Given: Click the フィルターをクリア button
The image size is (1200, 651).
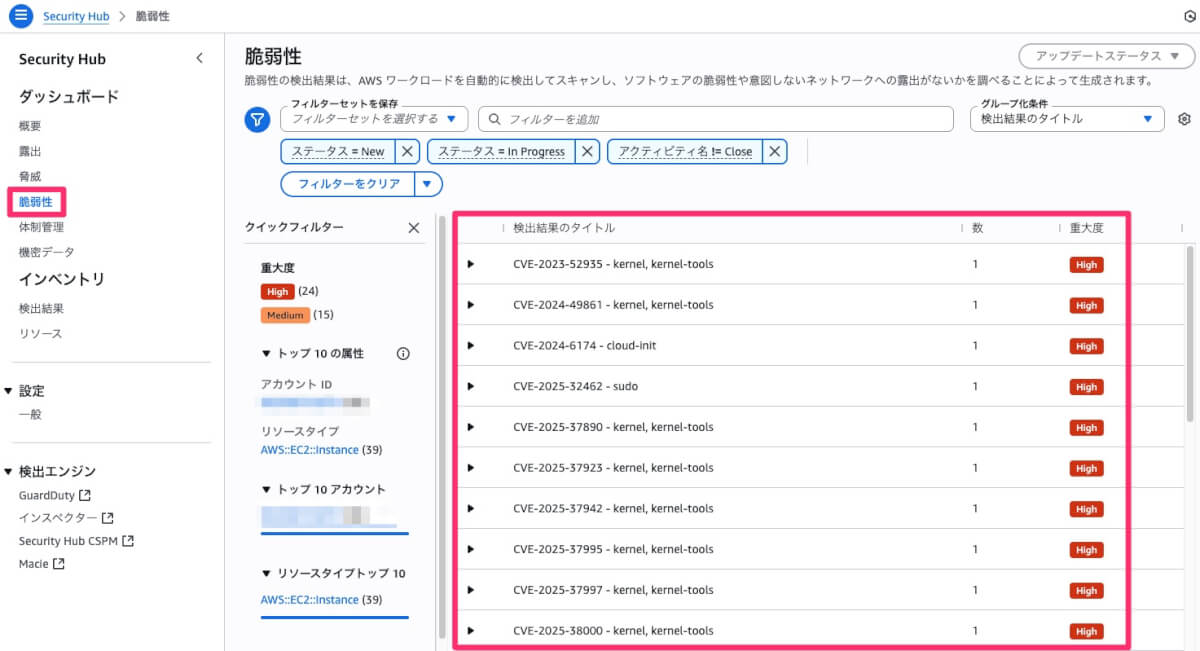Looking at the screenshot, I should pos(349,184).
